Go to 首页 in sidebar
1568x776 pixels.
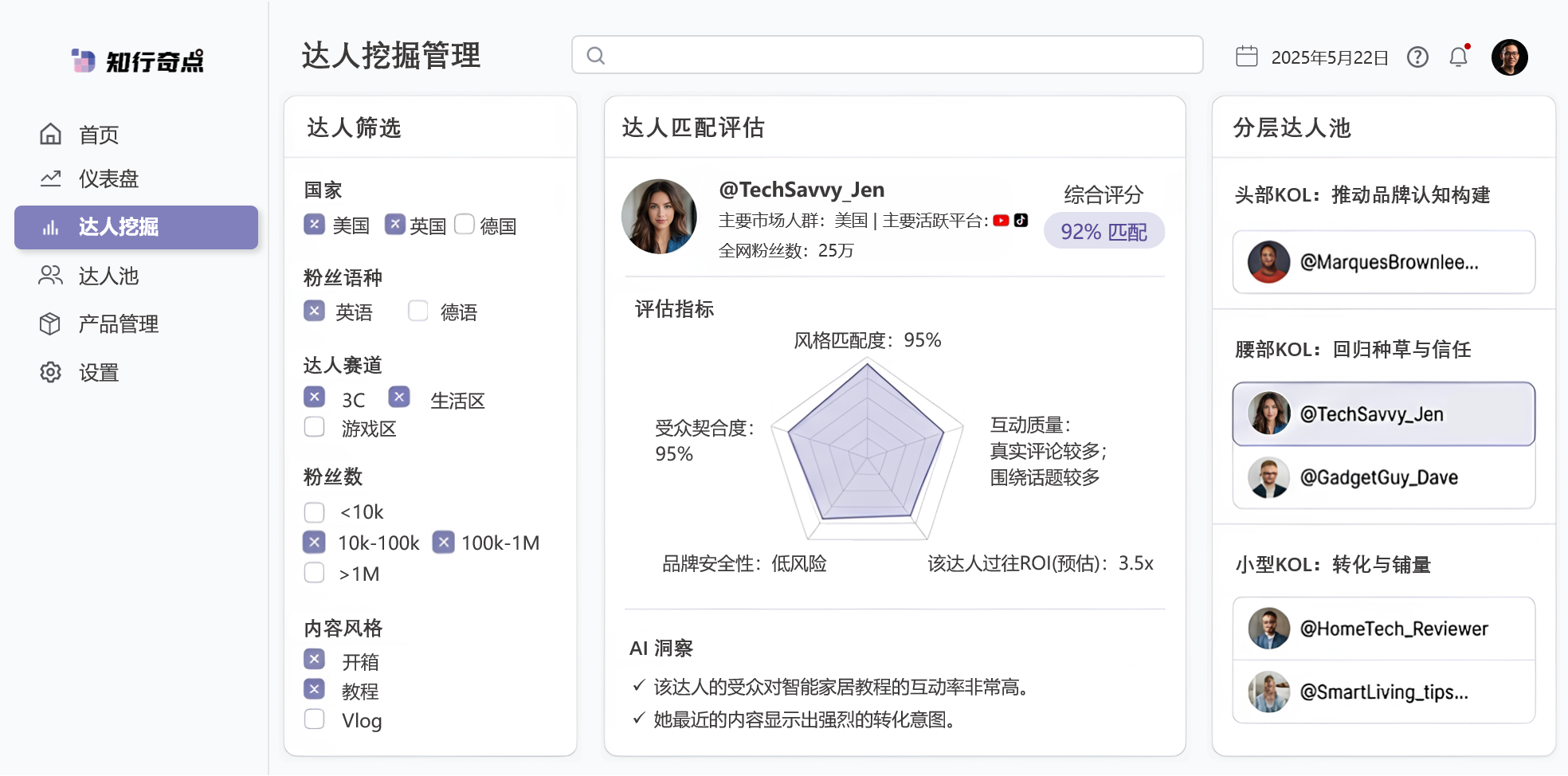tap(98, 135)
